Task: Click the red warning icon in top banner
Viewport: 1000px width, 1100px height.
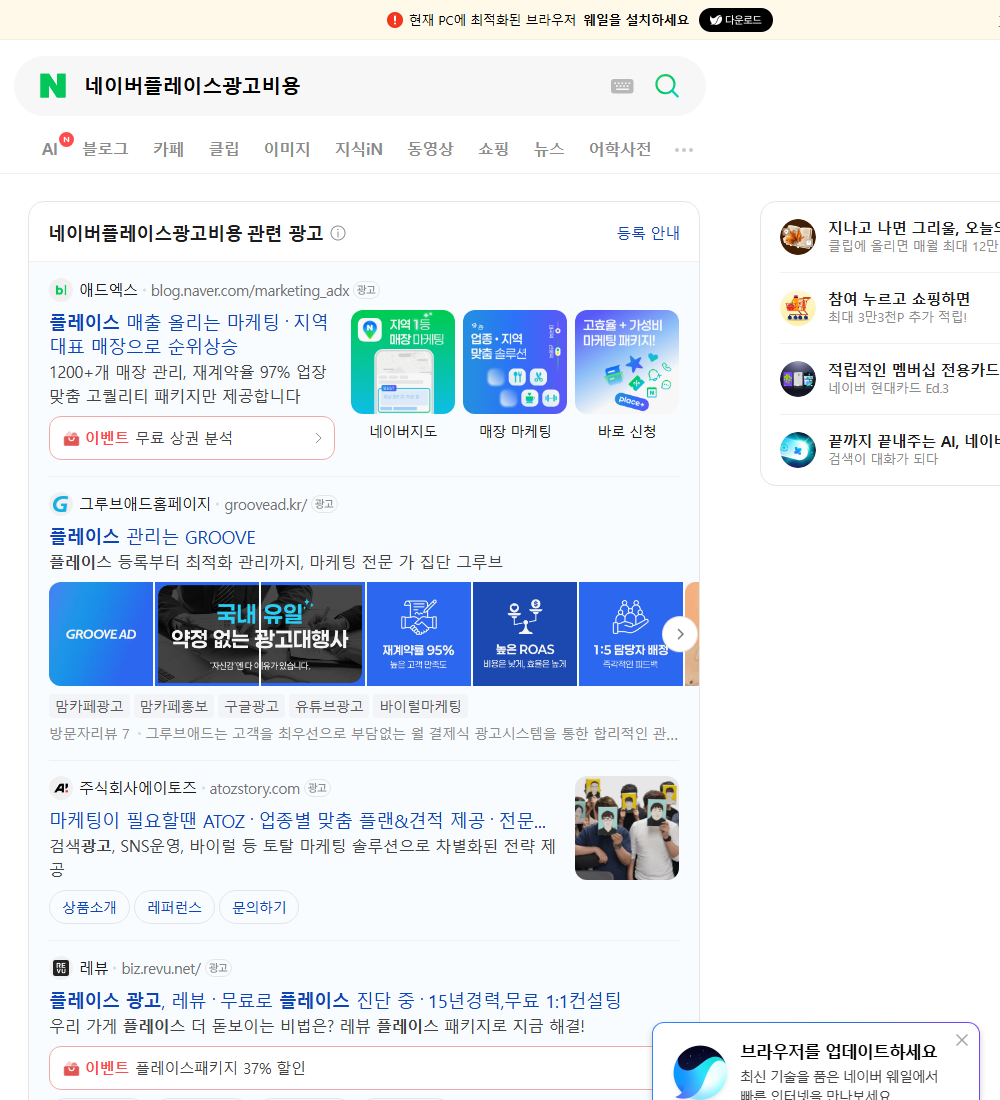Action: click(x=394, y=20)
